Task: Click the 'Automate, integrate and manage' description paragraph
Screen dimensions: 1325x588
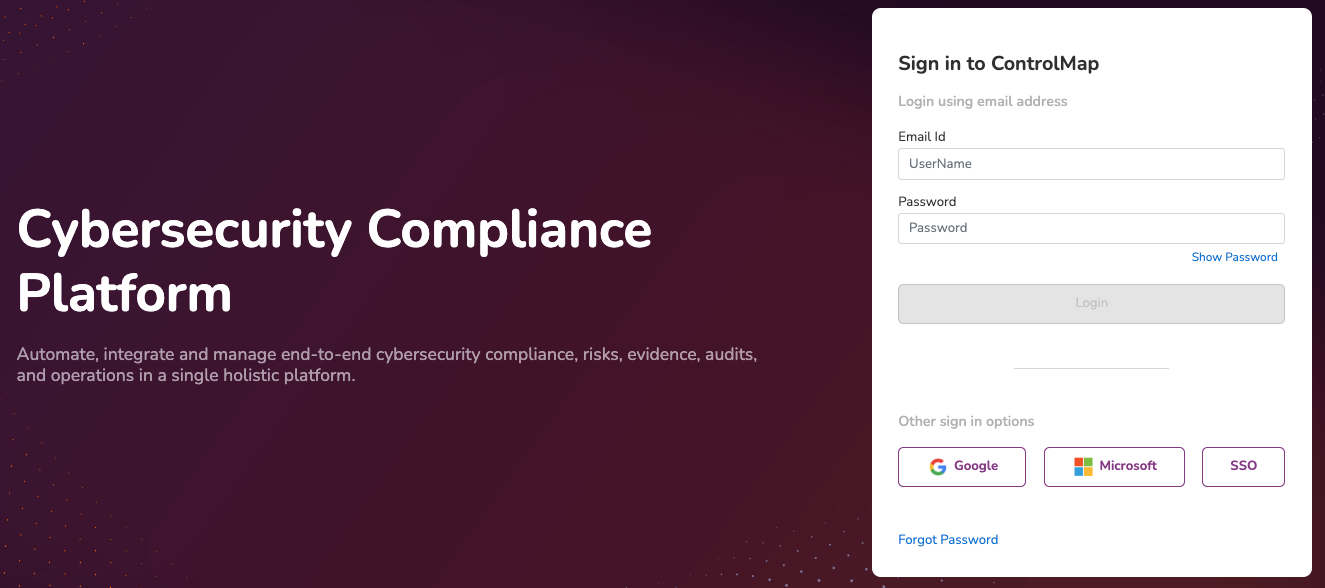Action: click(x=387, y=366)
